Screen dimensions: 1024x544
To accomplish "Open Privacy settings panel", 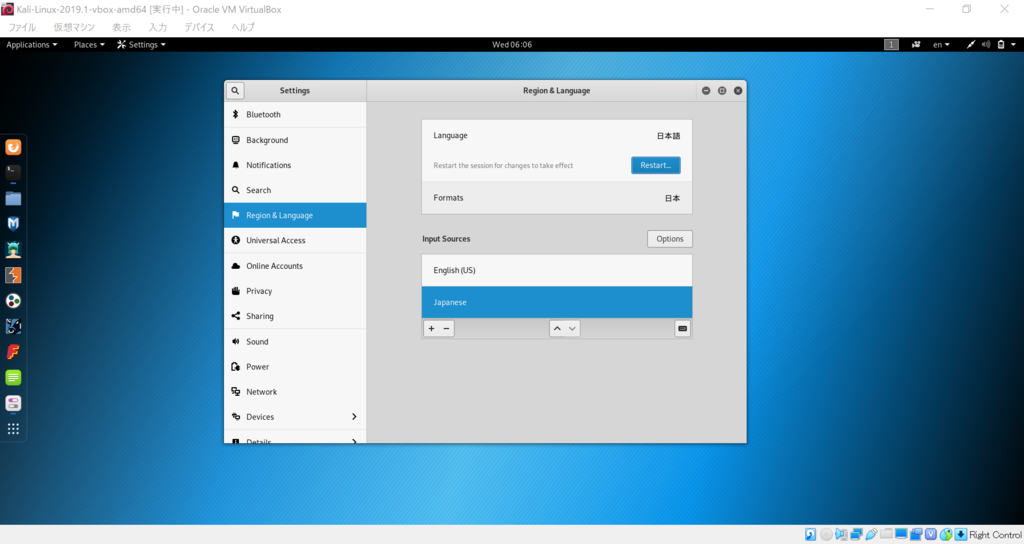I will (x=295, y=291).
